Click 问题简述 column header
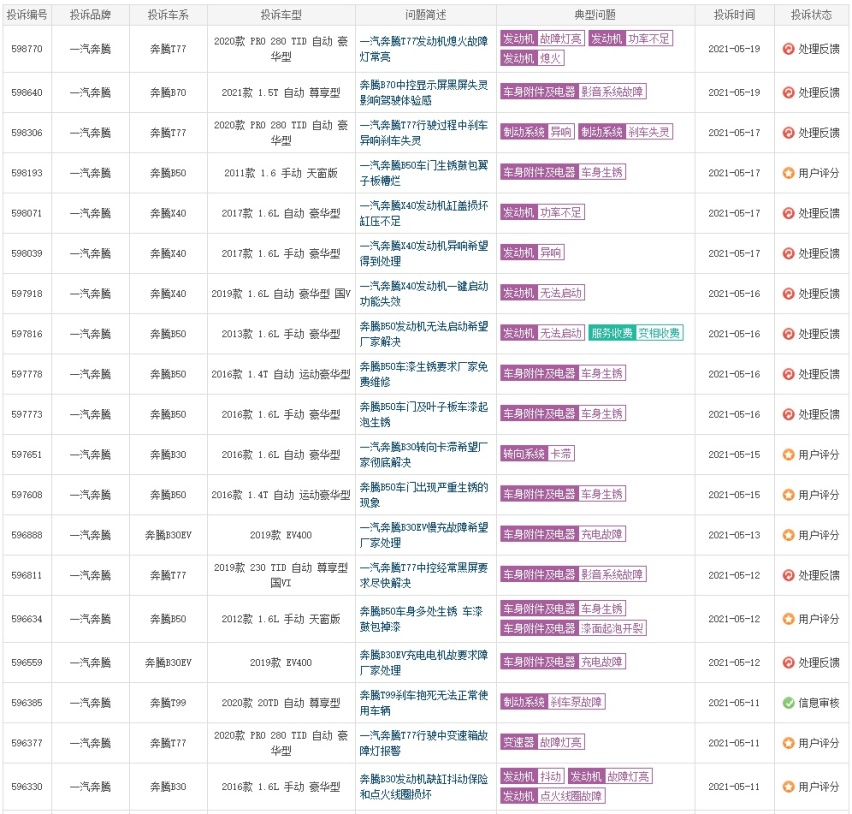852x814 pixels. [x=425, y=15]
